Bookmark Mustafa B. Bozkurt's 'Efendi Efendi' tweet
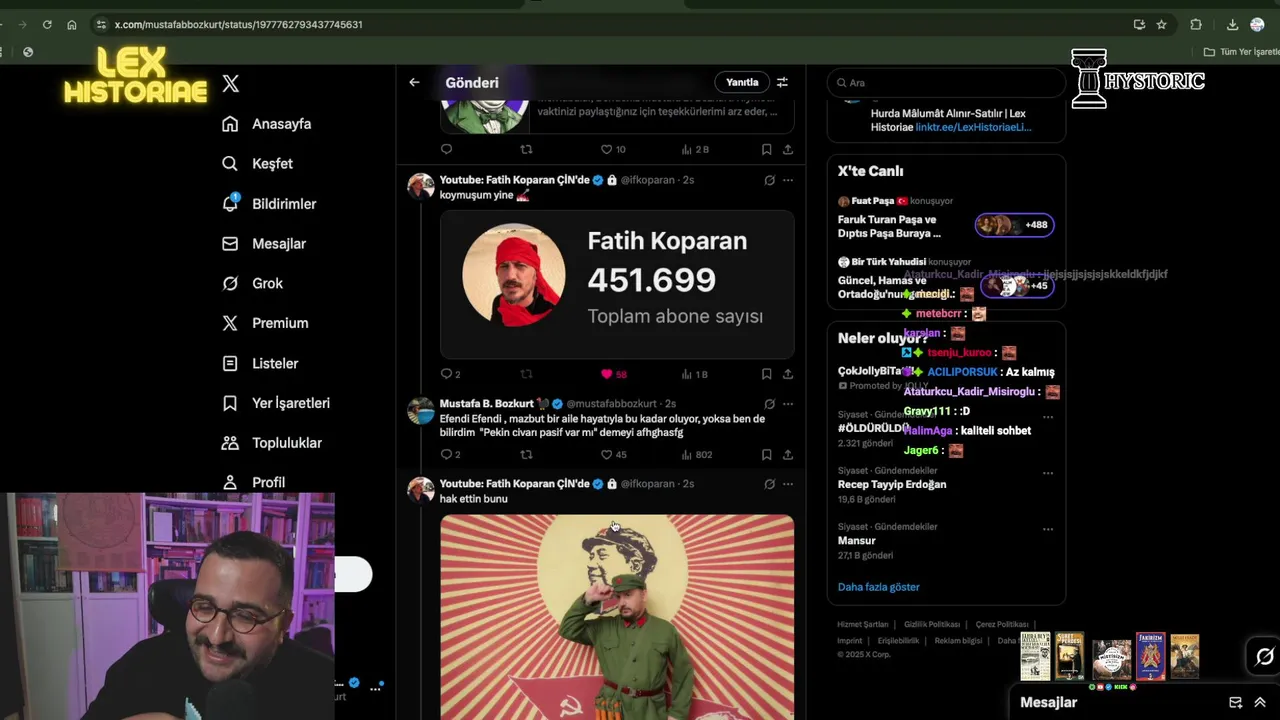Image resolution: width=1280 pixels, height=720 pixels. pyautogui.click(x=766, y=454)
